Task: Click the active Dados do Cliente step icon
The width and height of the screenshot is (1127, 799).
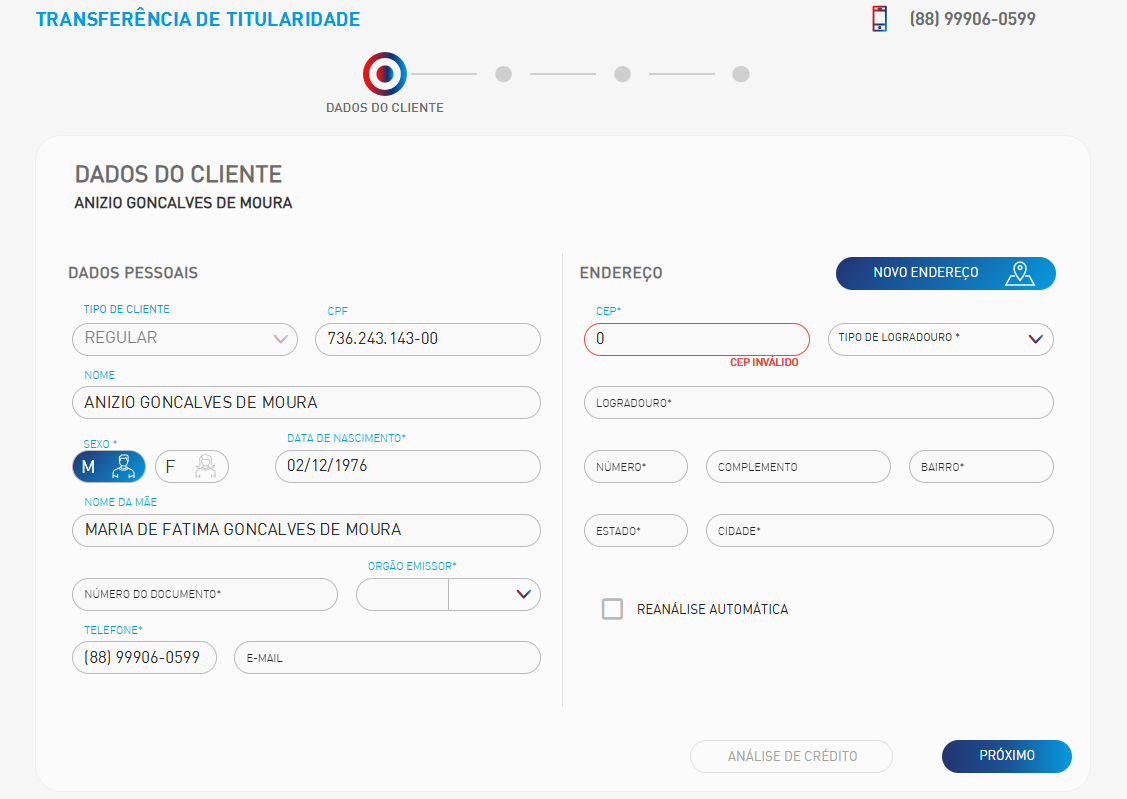Action: [x=385, y=74]
